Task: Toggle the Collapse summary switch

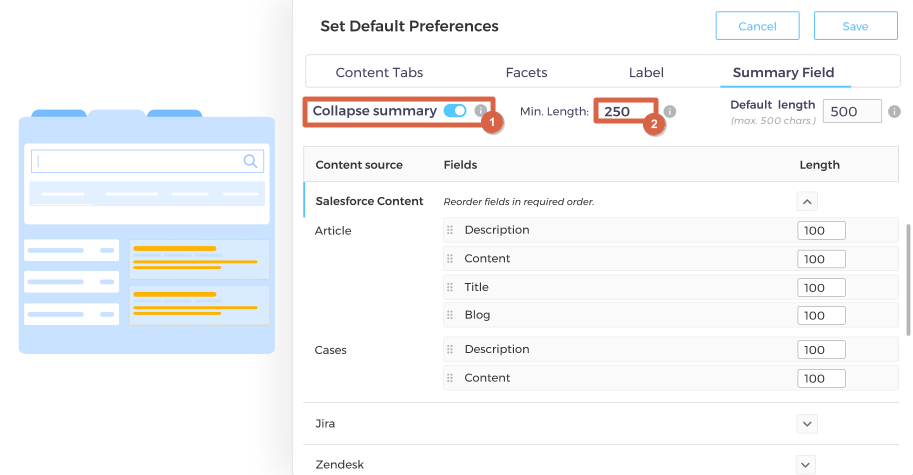Action: coord(455,111)
